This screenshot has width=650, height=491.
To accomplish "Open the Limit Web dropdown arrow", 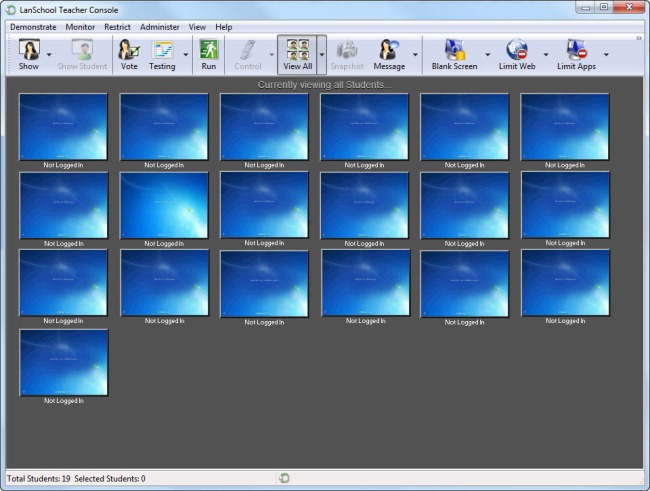I will (x=545, y=55).
